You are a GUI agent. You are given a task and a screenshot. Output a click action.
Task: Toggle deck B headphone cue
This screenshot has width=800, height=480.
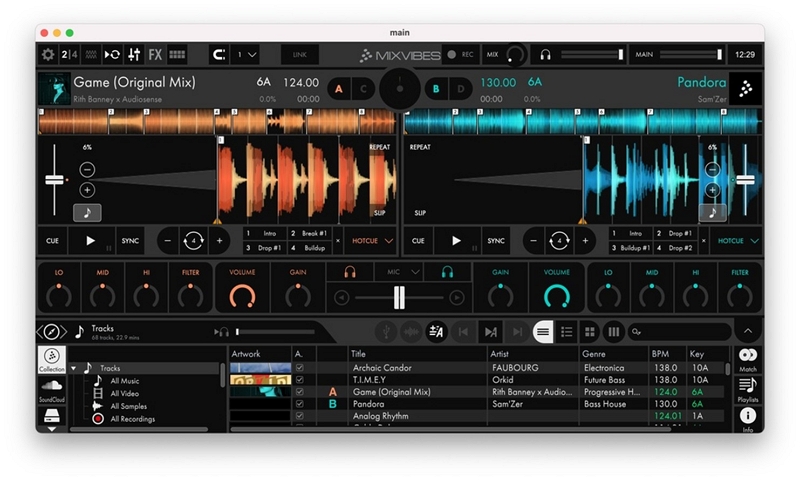pos(447,272)
